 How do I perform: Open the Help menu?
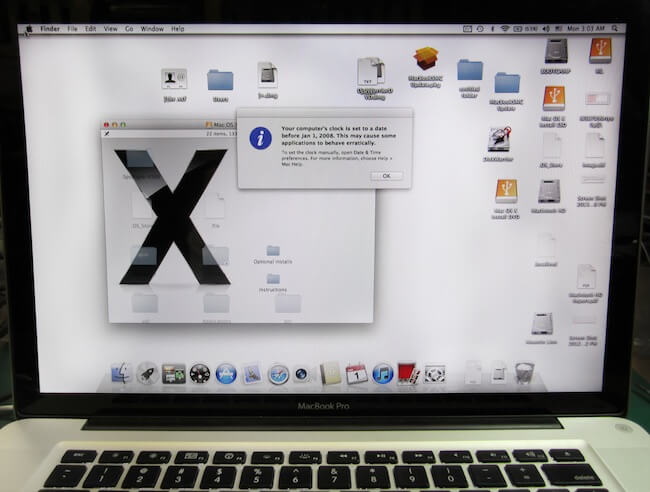177,29
